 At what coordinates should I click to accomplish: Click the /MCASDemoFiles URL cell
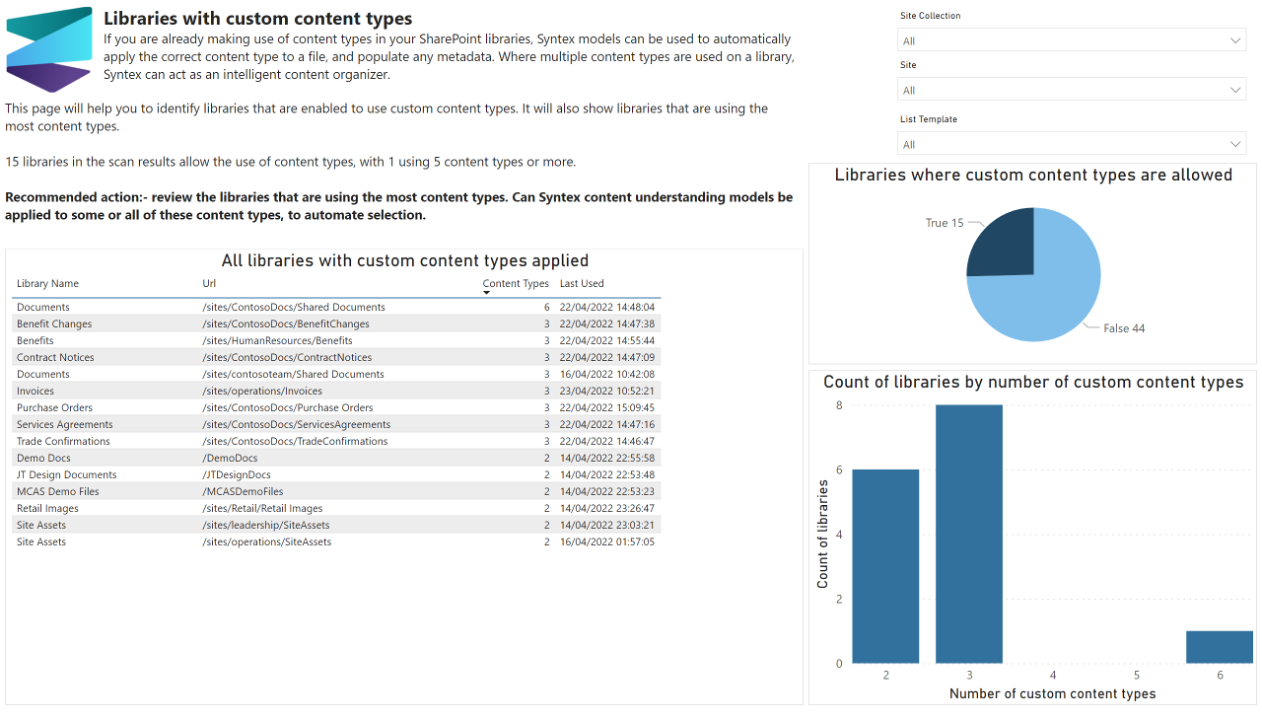[235, 491]
